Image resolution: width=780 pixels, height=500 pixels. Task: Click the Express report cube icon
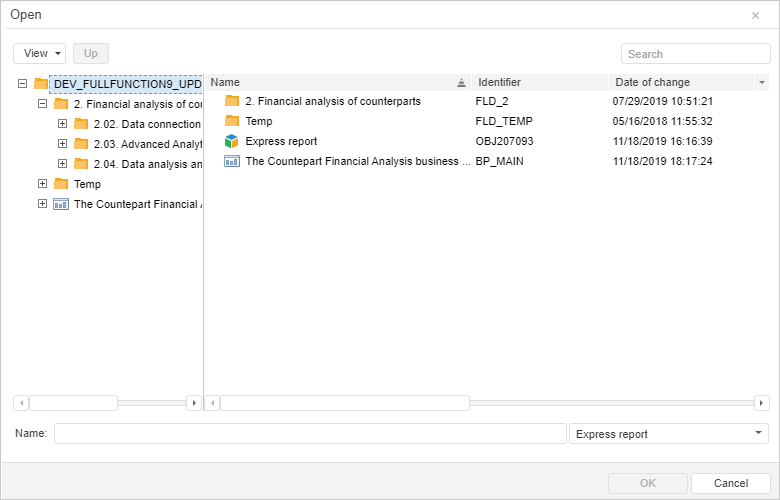[x=232, y=141]
